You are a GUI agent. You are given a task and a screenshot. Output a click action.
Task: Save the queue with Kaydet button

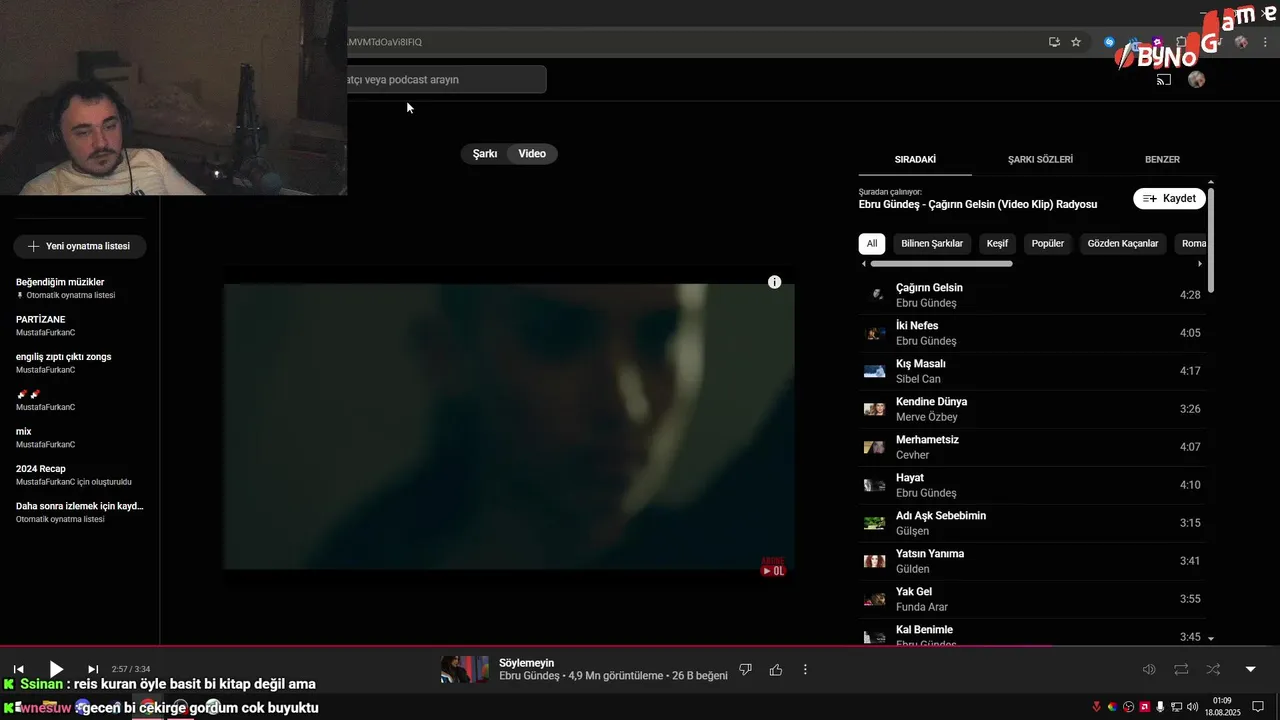tap(1169, 198)
